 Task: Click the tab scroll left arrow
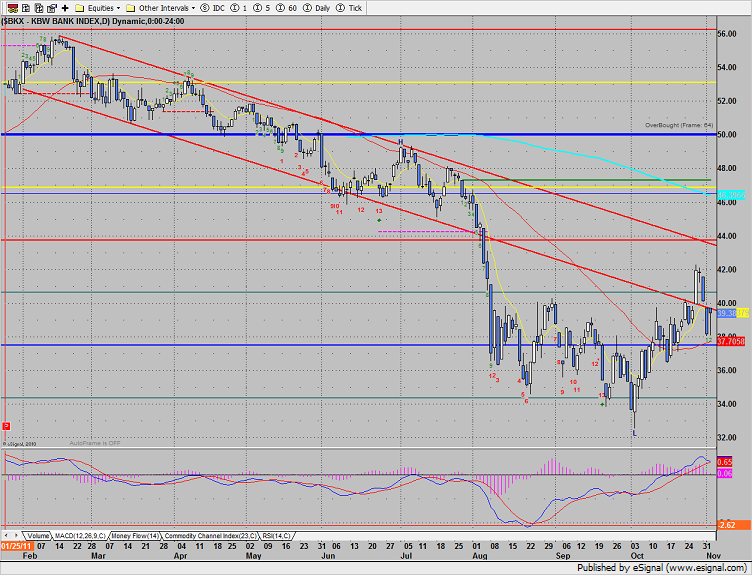[x=6, y=535]
